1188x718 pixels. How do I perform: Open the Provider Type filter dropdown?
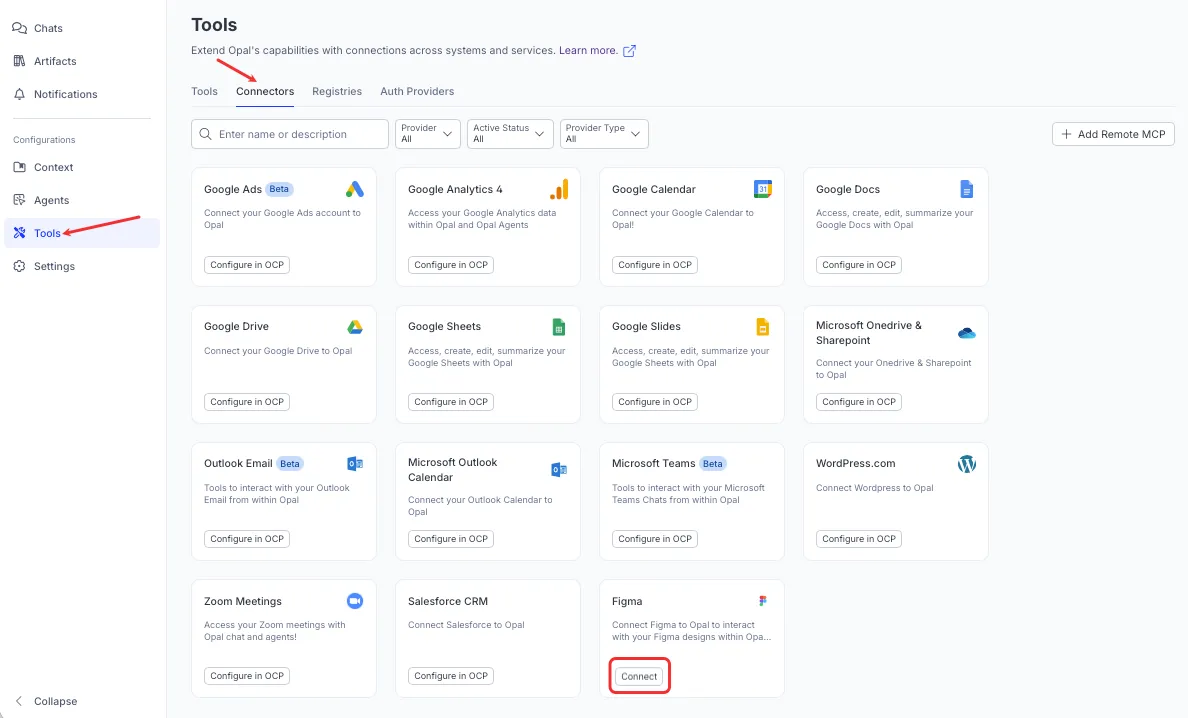tap(604, 134)
